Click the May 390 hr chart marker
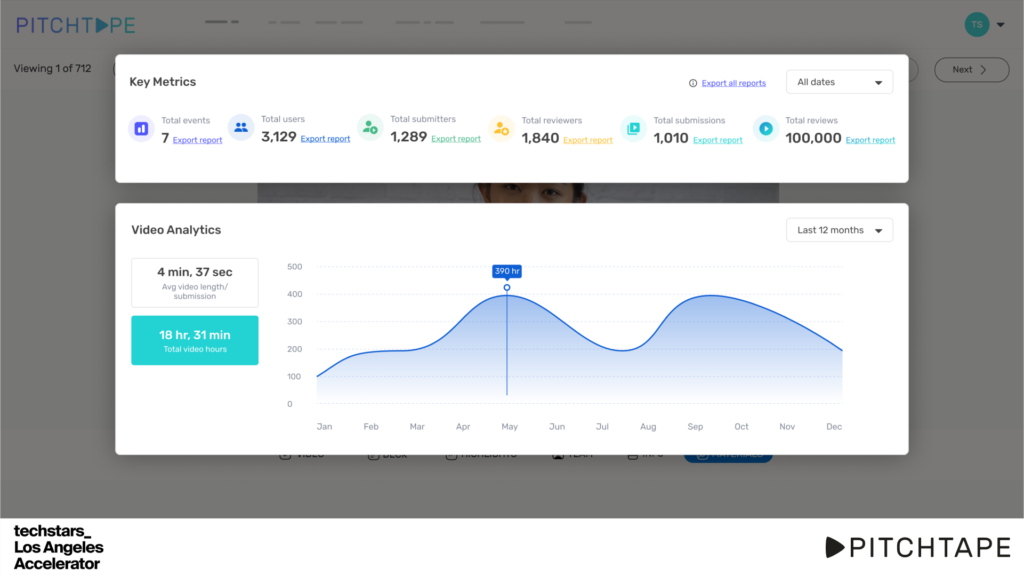Viewport: 1024px width, 576px height. tap(507, 288)
